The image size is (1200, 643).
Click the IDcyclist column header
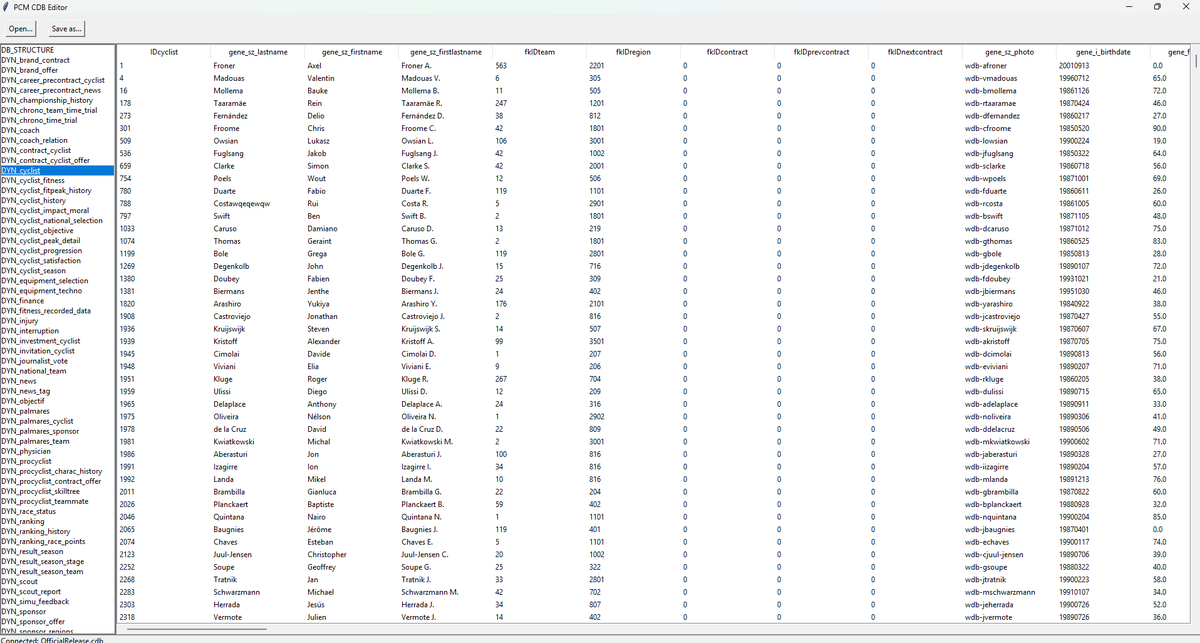163,51
